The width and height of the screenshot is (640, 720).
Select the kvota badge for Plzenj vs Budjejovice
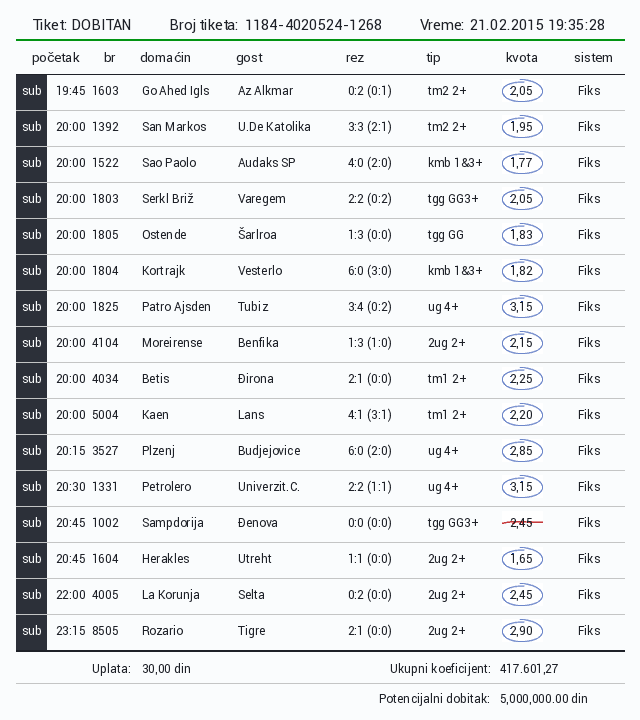pos(522,451)
